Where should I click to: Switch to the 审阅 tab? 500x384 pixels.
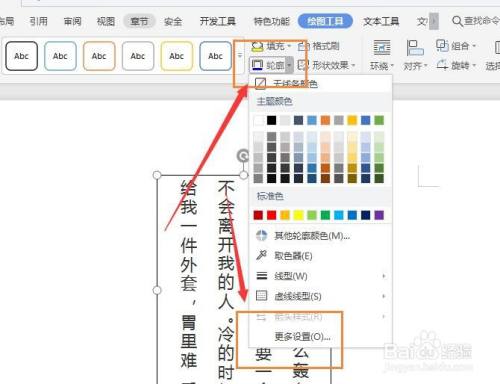coord(72,22)
